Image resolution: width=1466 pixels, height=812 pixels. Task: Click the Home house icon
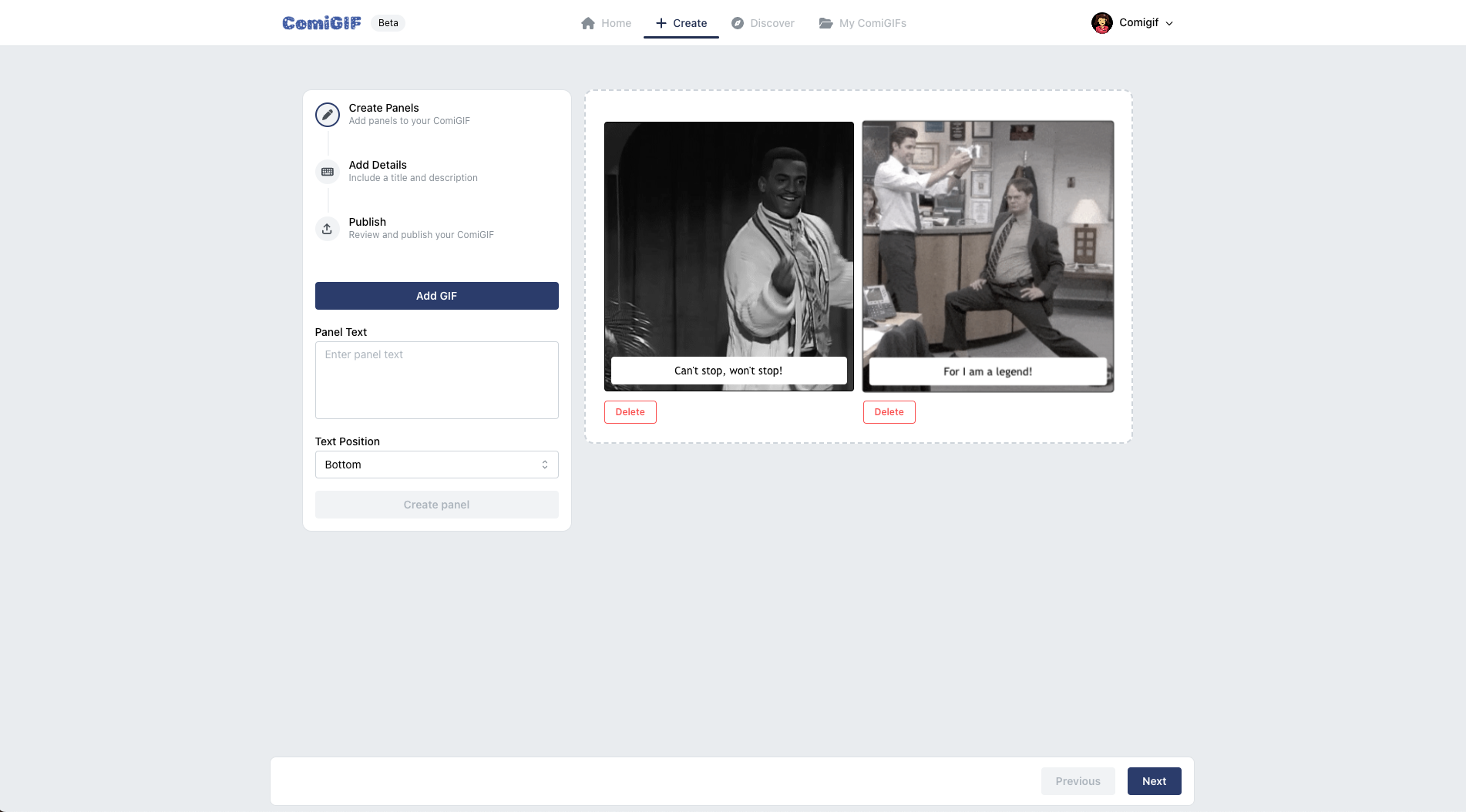coord(588,23)
